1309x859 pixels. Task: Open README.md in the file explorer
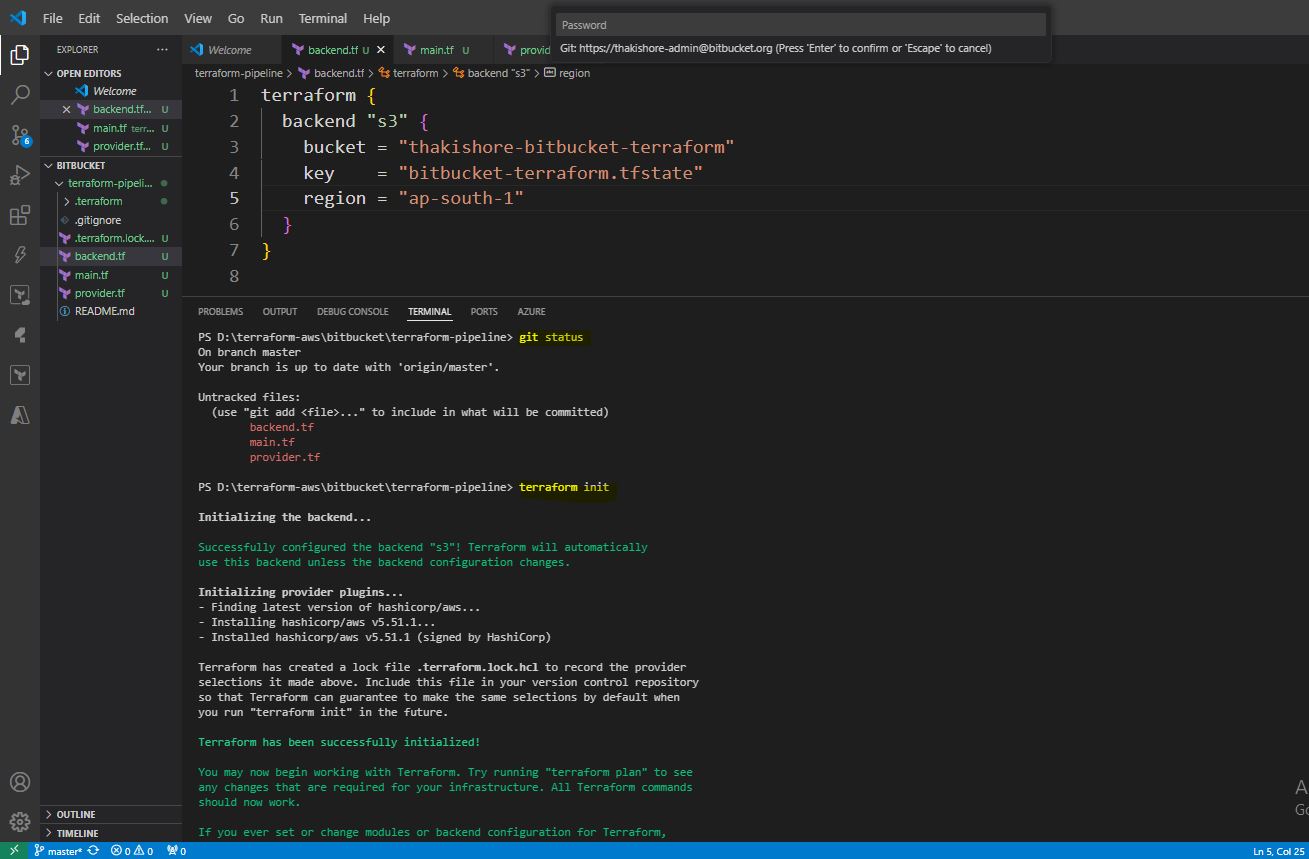(104, 311)
